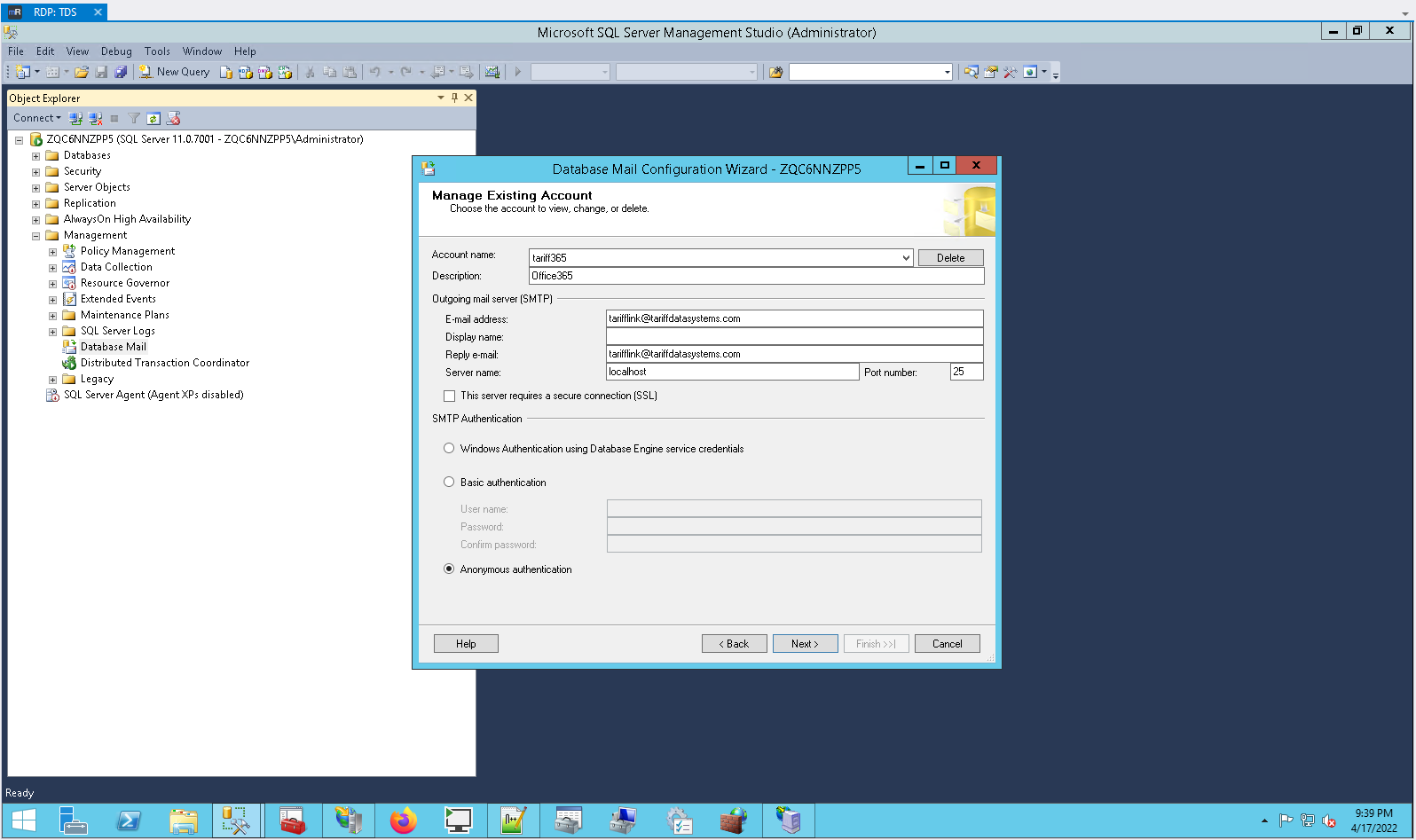Open the Debug menu
This screenshot has width=1416, height=840.
click(x=116, y=51)
